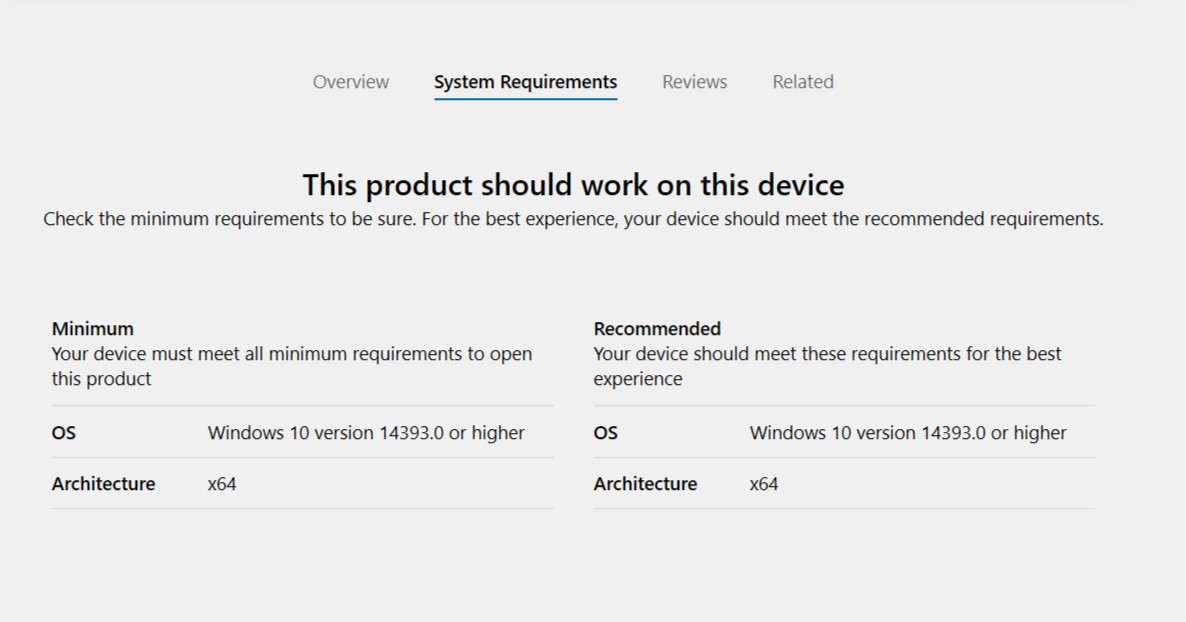Viewport: 1186px width, 622px height.
Task: Click 'Your device must meet all minimum requirements' text
Action: [x=292, y=366]
